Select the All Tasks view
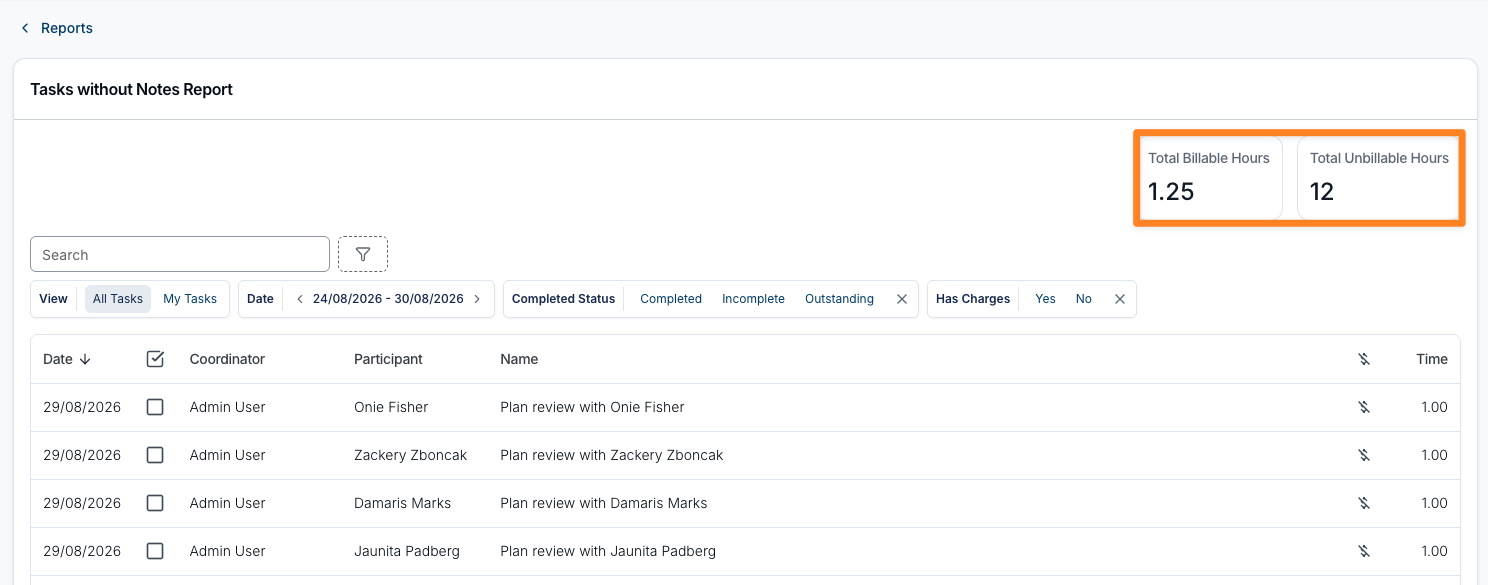The width and height of the screenshot is (1488, 585). pos(118,299)
